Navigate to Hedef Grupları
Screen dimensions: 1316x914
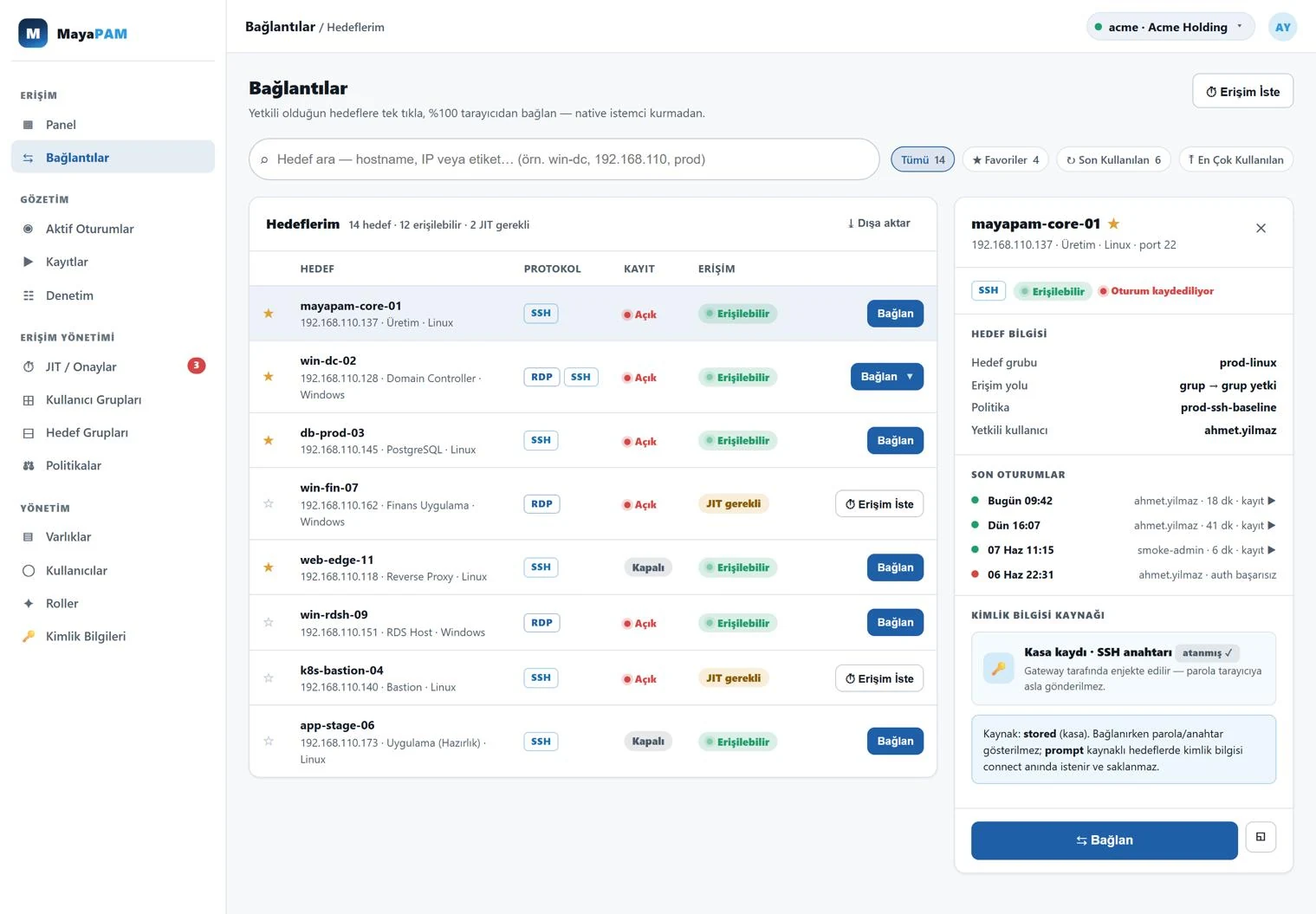113,432
